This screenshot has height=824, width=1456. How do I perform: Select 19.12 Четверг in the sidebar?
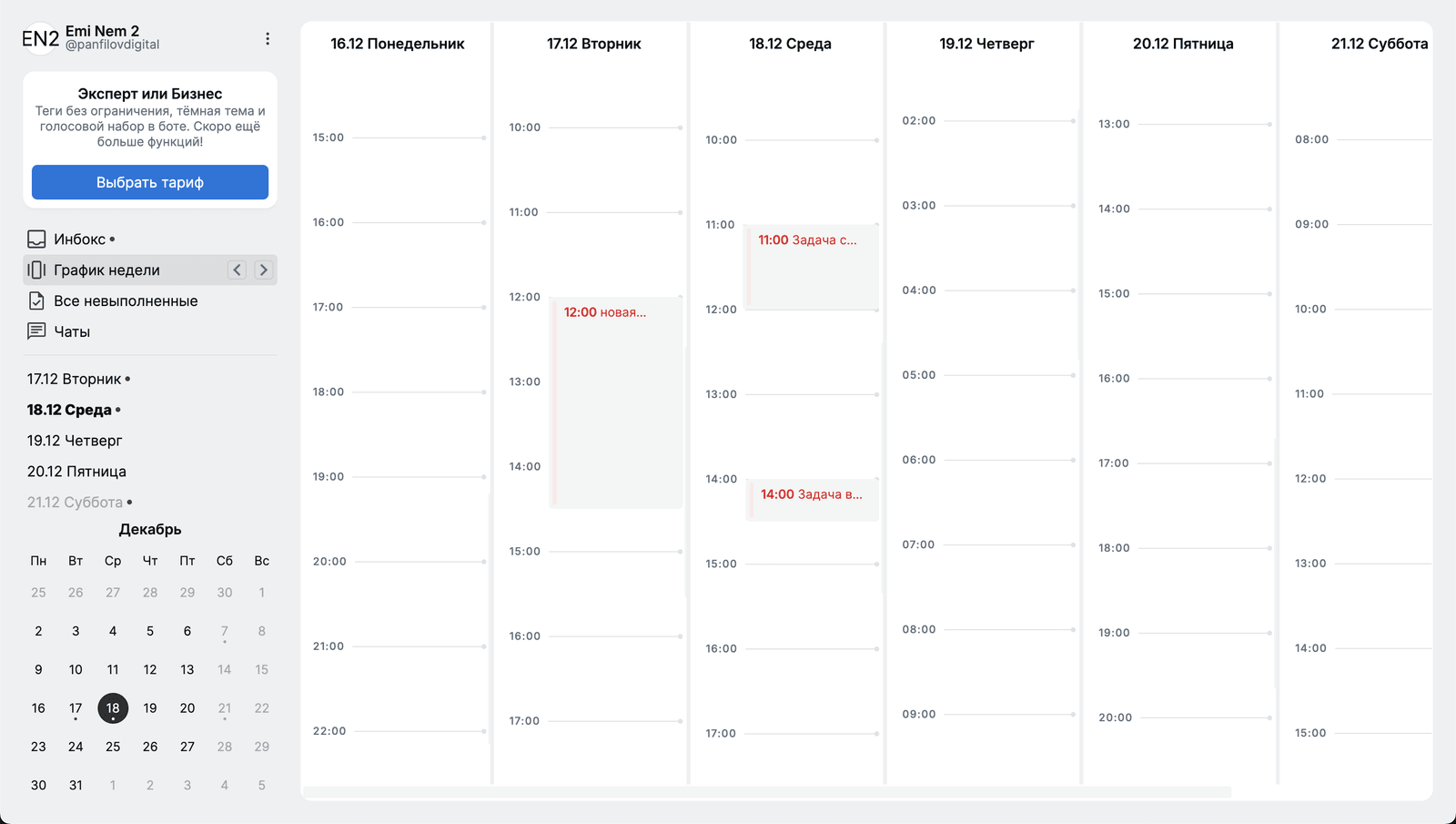(x=75, y=441)
